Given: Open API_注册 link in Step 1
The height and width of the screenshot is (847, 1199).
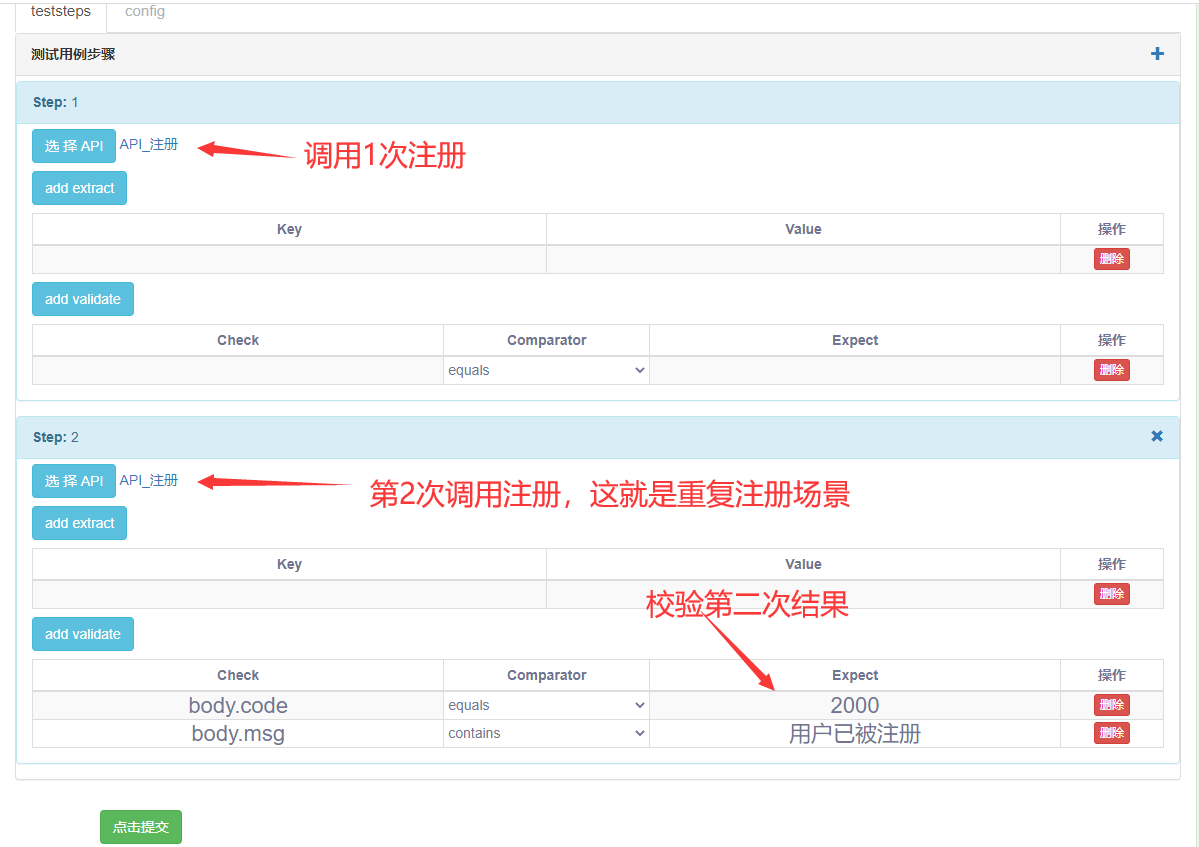Looking at the screenshot, I should coord(148,144).
